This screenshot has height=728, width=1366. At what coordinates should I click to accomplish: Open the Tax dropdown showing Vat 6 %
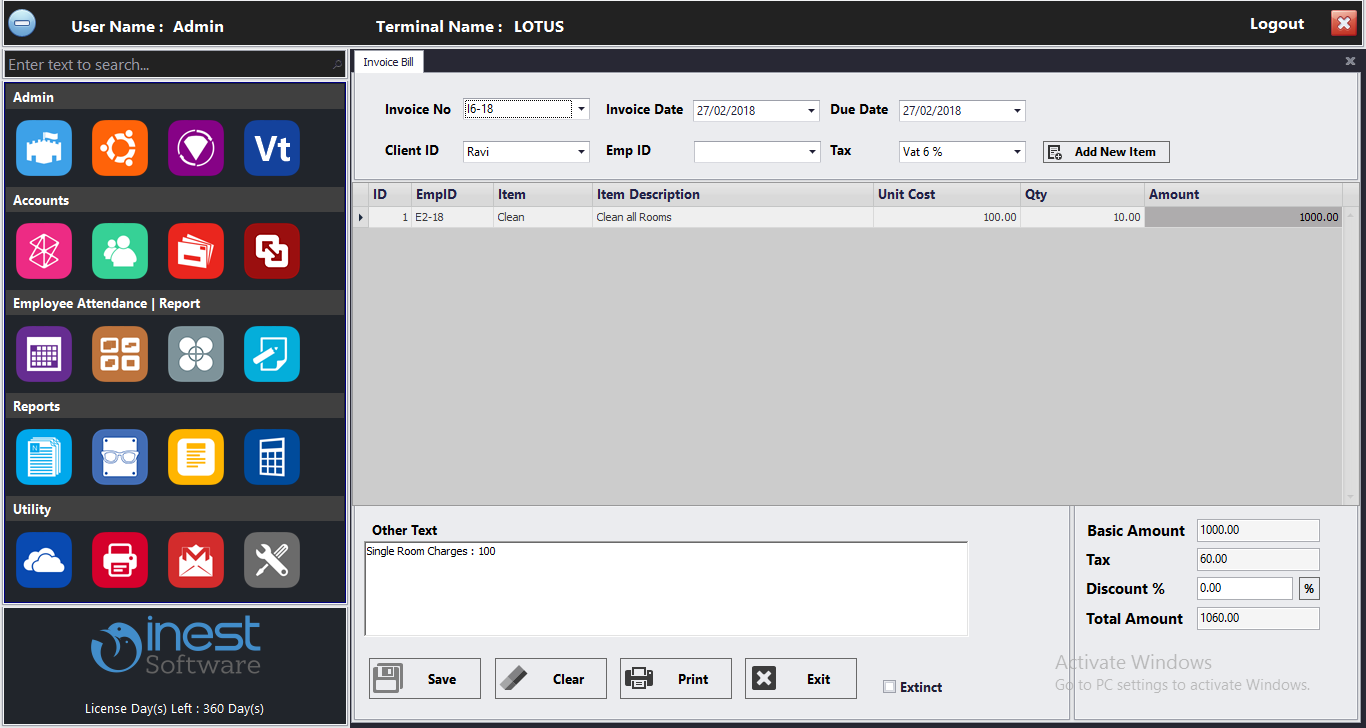coord(1017,152)
